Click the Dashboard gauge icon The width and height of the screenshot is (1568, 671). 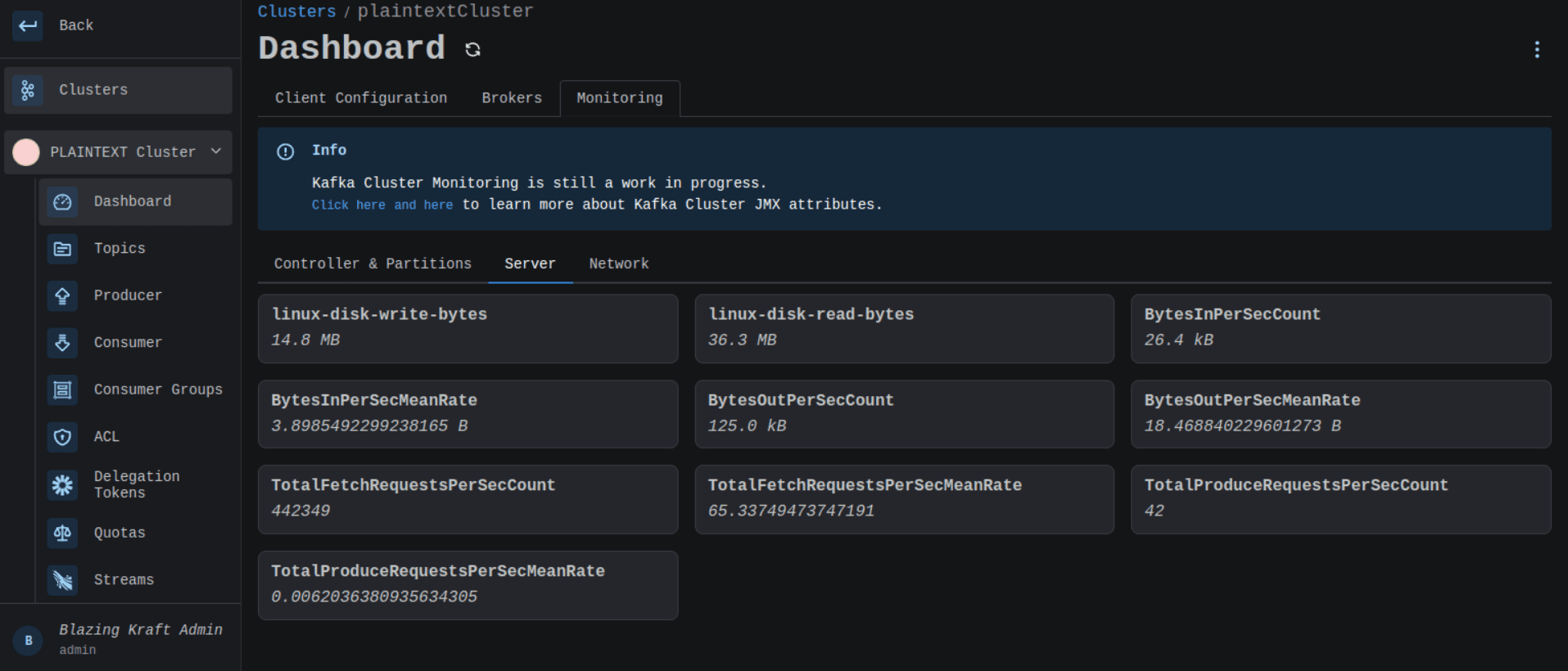click(x=62, y=202)
